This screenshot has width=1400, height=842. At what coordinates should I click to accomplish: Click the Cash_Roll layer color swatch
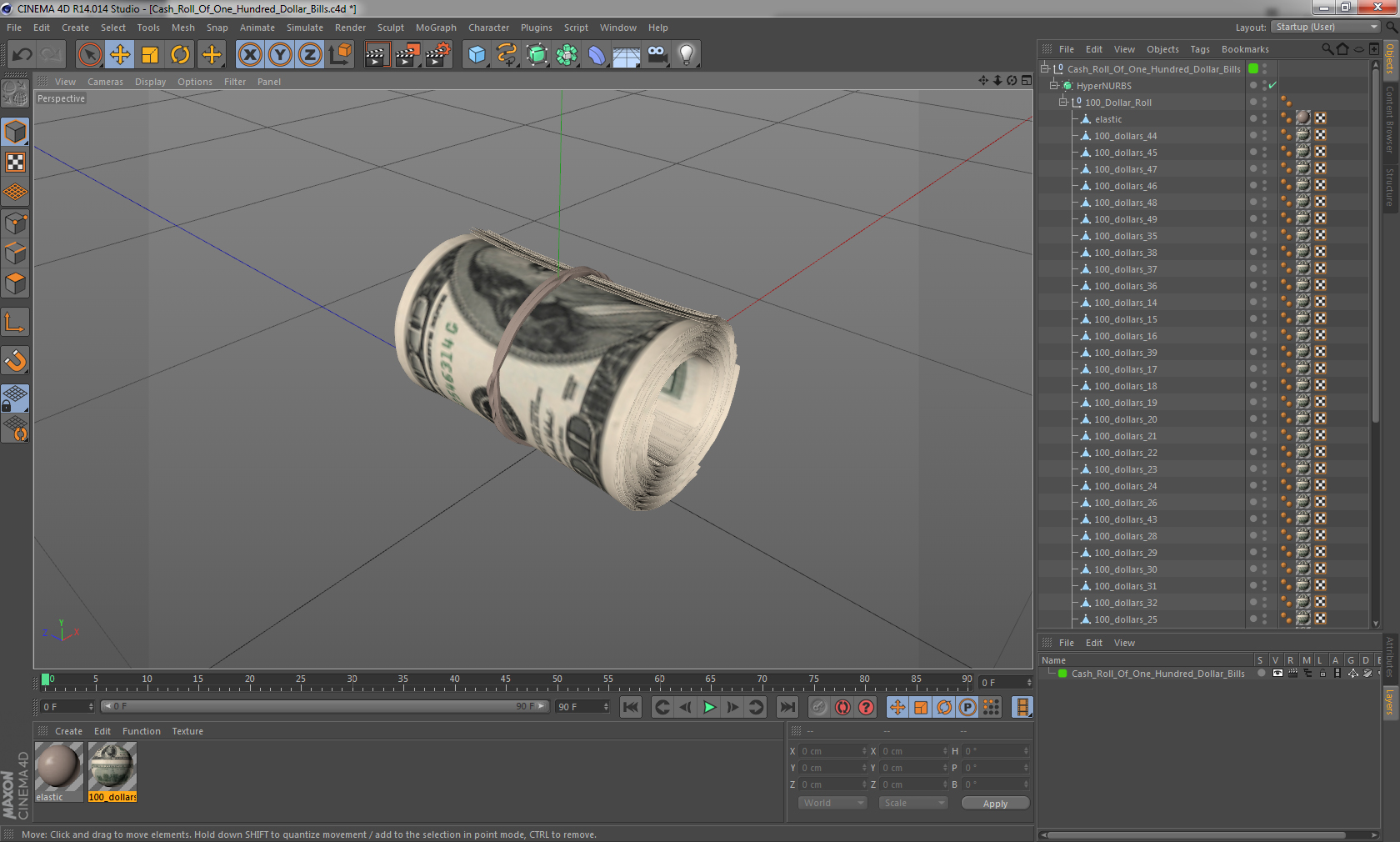pos(1062,674)
